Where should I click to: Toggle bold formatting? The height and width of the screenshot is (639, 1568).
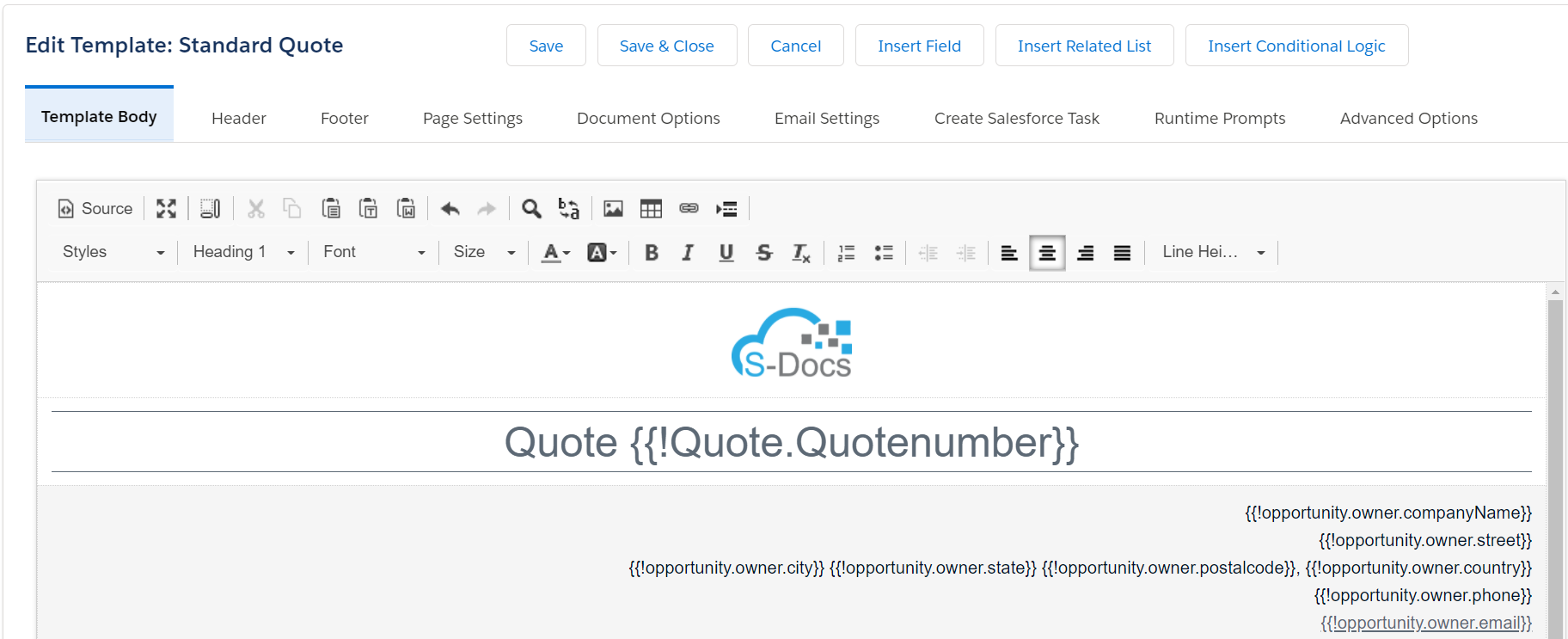[x=652, y=253]
